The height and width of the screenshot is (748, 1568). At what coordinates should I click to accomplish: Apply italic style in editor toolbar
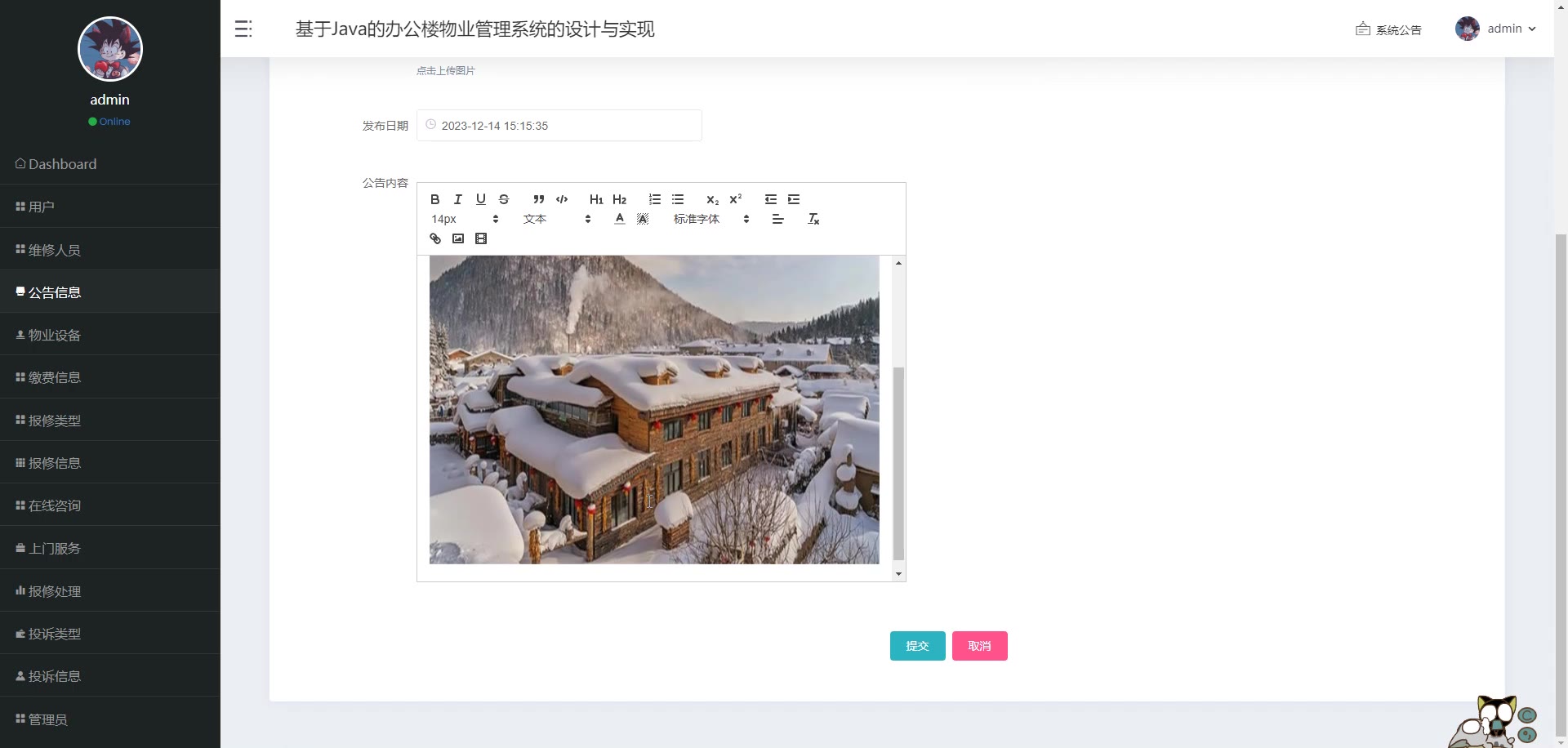coord(458,199)
